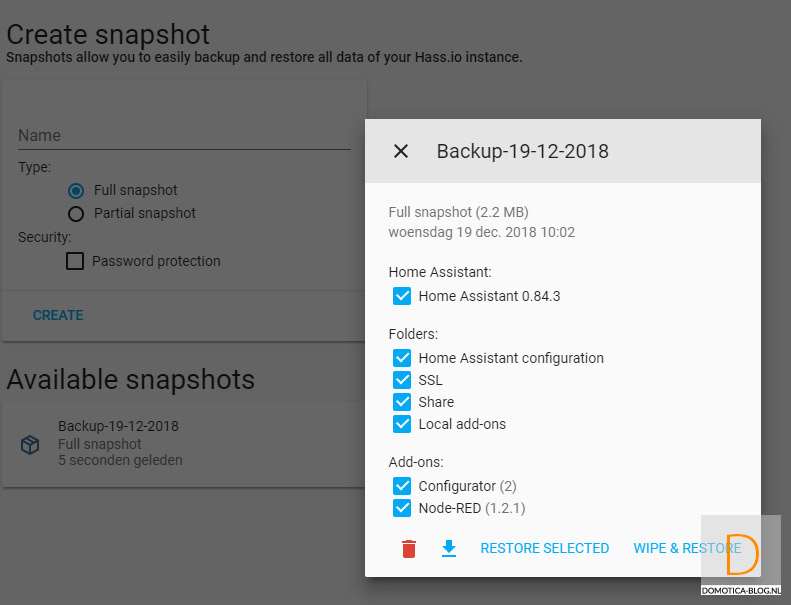Viewport: 791px width, 605px height.
Task: Uncheck the SSL folder checkbox
Action: tap(402, 380)
